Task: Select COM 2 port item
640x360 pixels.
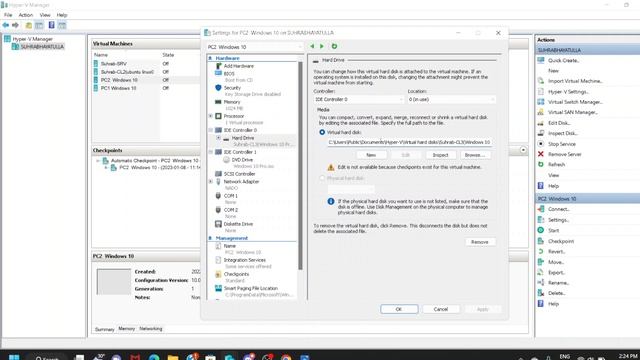Action: tap(231, 210)
